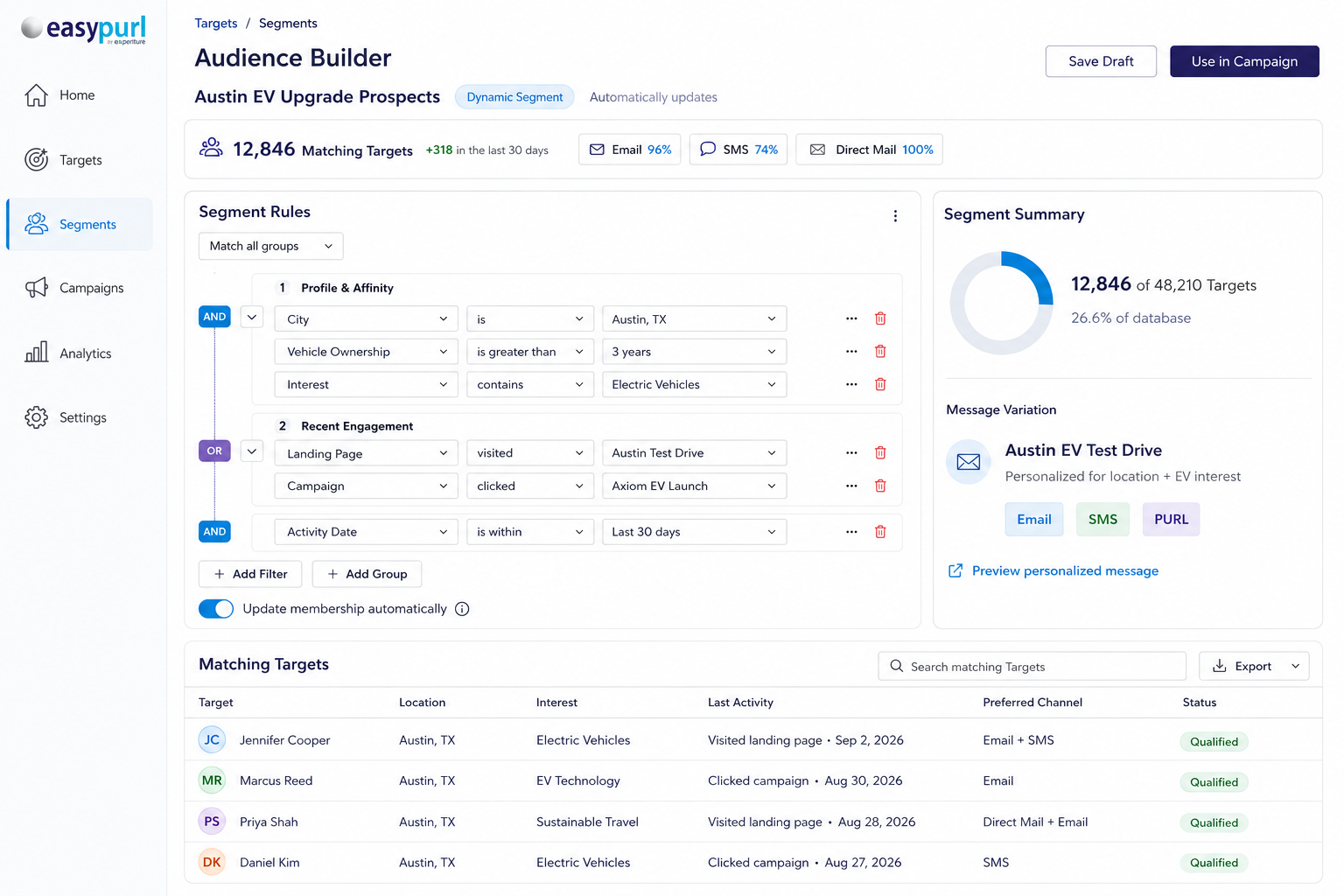Click the Search matching Targets field
This screenshot has height=896, width=1344.
click(x=1032, y=666)
